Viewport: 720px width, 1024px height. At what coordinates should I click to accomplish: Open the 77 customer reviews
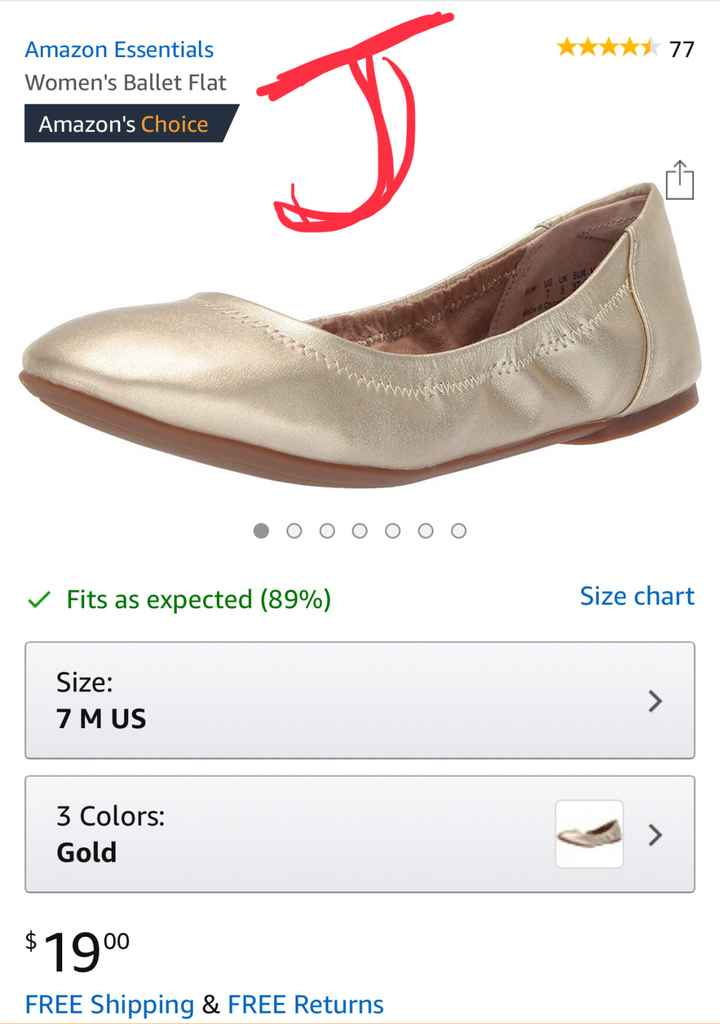point(682,47)
